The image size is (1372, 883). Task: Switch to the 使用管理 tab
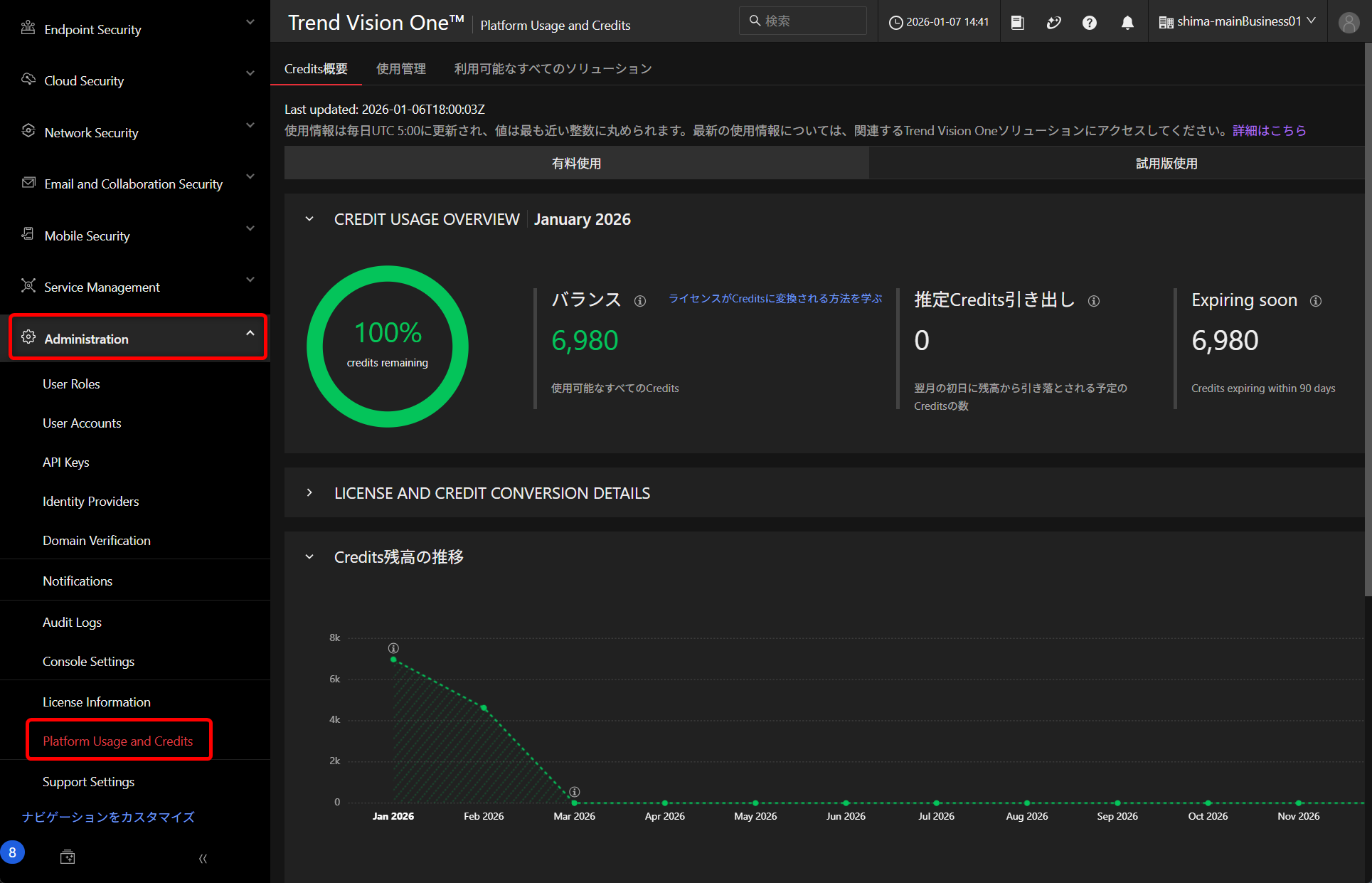pos(401,69)
